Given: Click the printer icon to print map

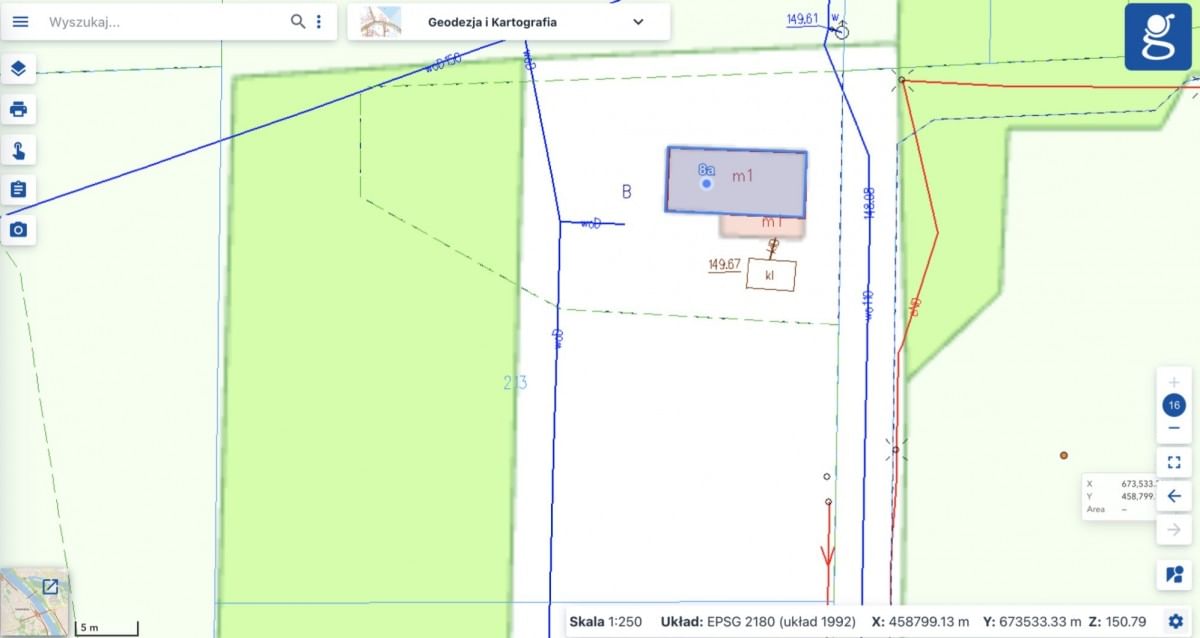Looking at the screenshot, I should click(18, 109).
